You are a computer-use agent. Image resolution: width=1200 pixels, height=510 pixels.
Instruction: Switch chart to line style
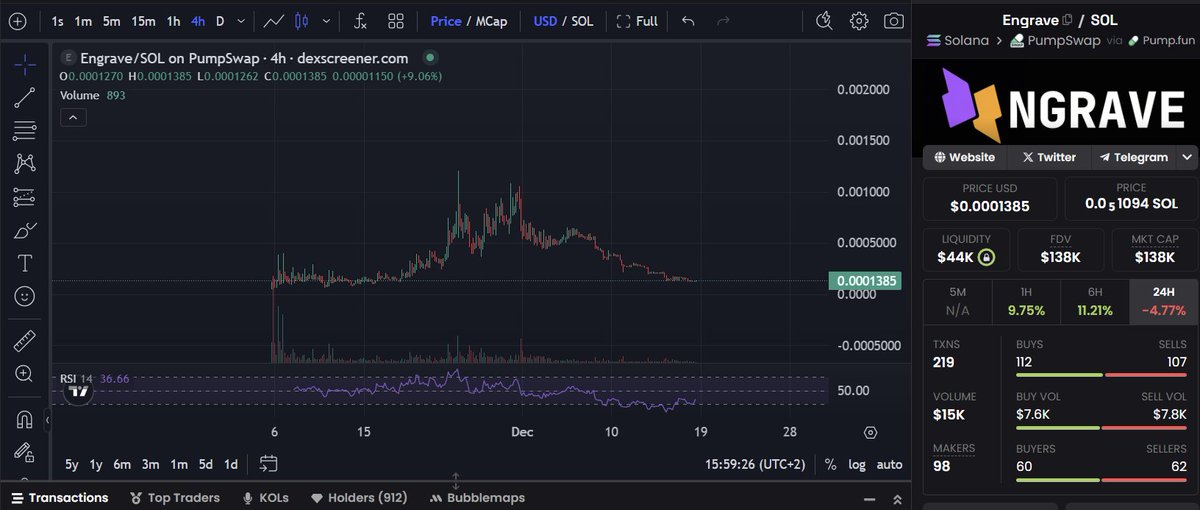274,21
